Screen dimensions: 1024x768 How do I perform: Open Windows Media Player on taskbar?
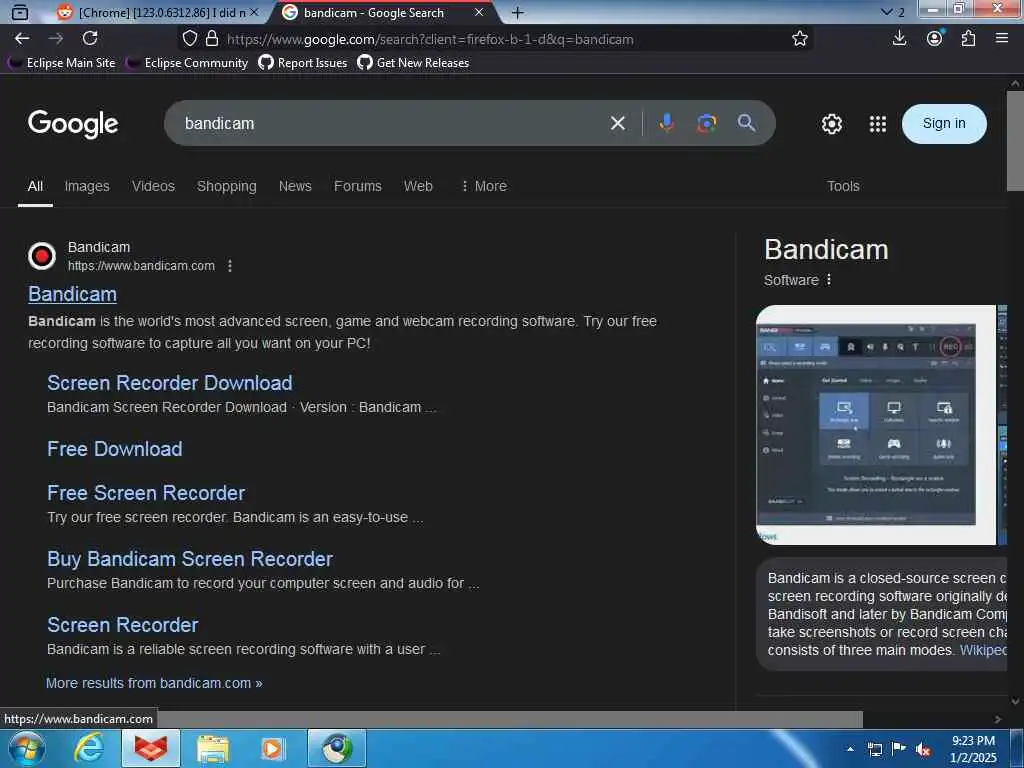tap(273, 748)
